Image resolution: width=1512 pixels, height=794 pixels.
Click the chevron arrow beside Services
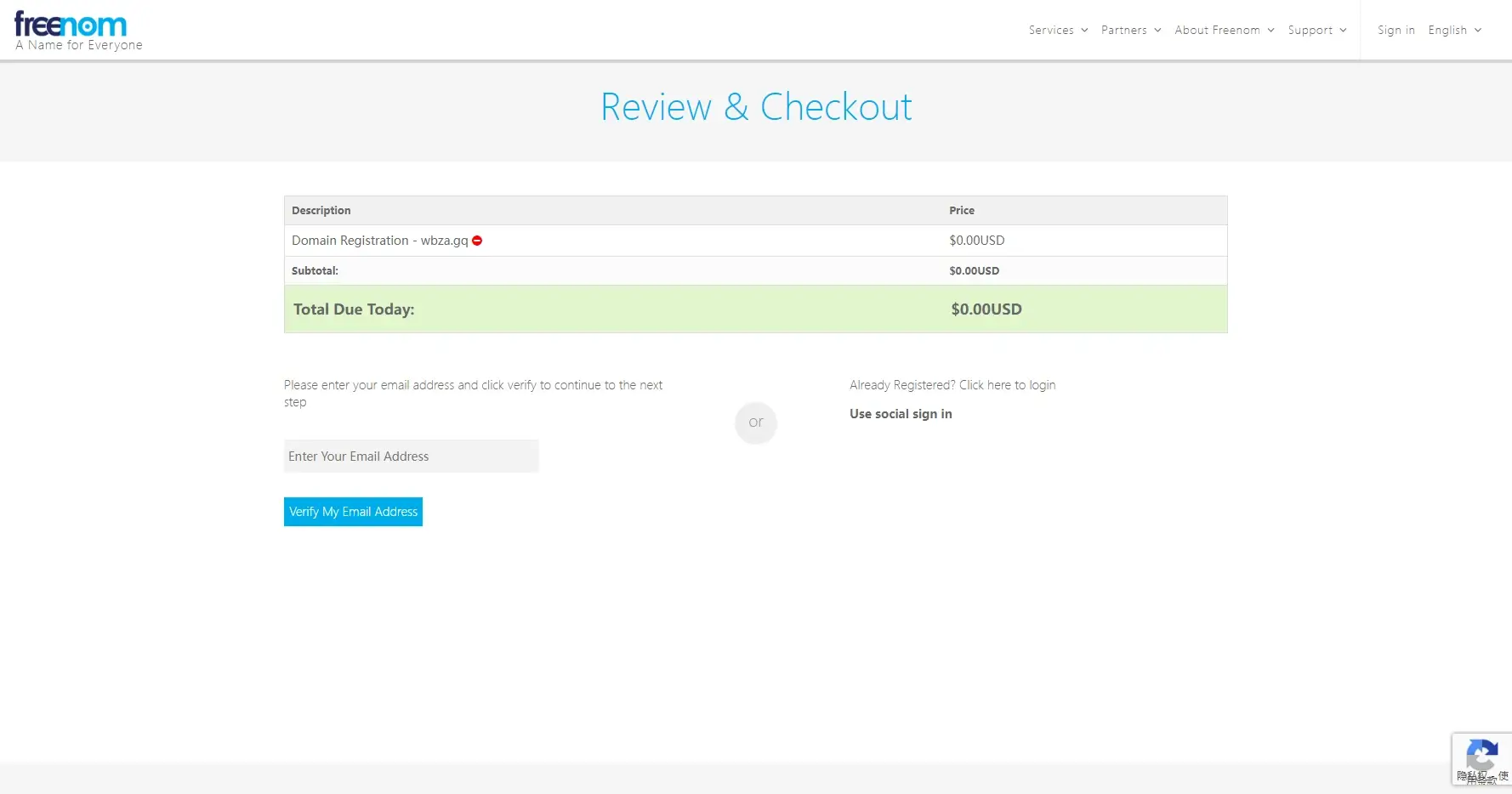(x=1084, y=31)
